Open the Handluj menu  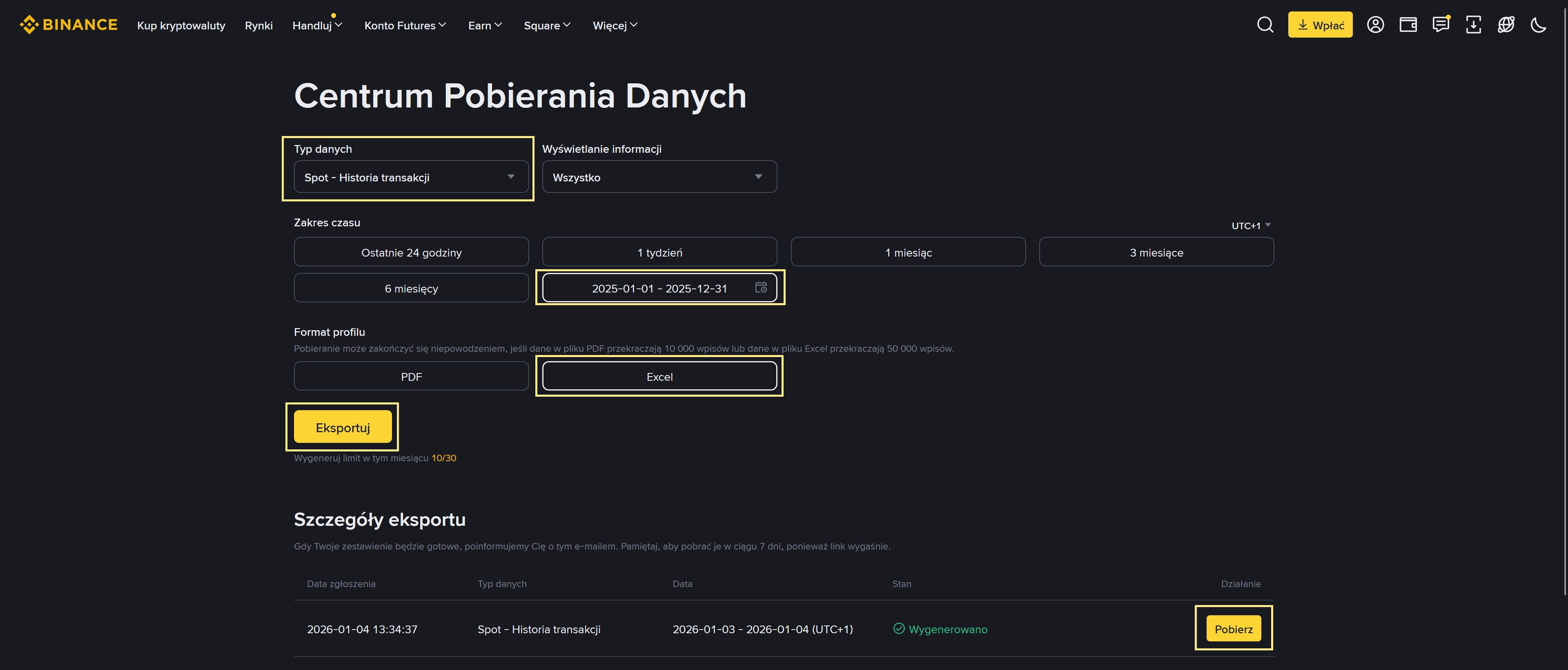[317, 25]
